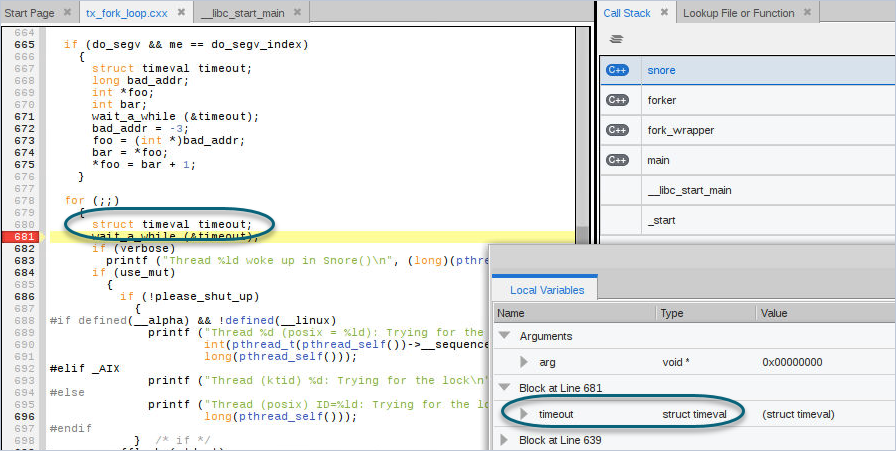Switch to the __libc_start_main tab
Viewport: 896px width, 451px height.
click(241, 13)
